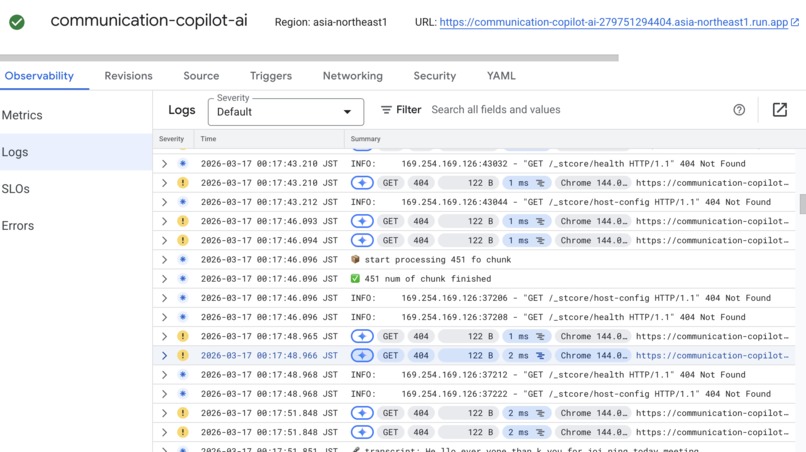Click latency trace icon on 00:17:48.966 row

click(x=540, y=355)
